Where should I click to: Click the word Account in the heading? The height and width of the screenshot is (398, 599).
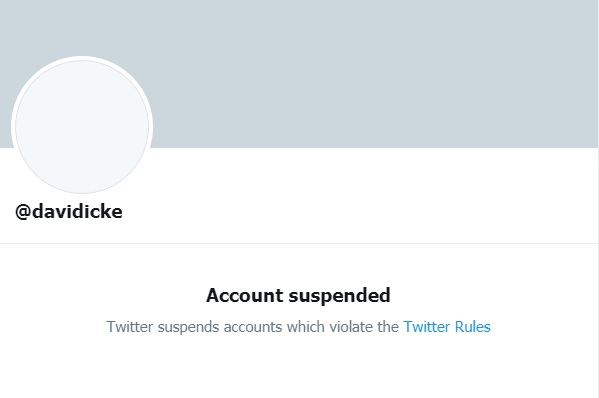click(x=244, y=295)
